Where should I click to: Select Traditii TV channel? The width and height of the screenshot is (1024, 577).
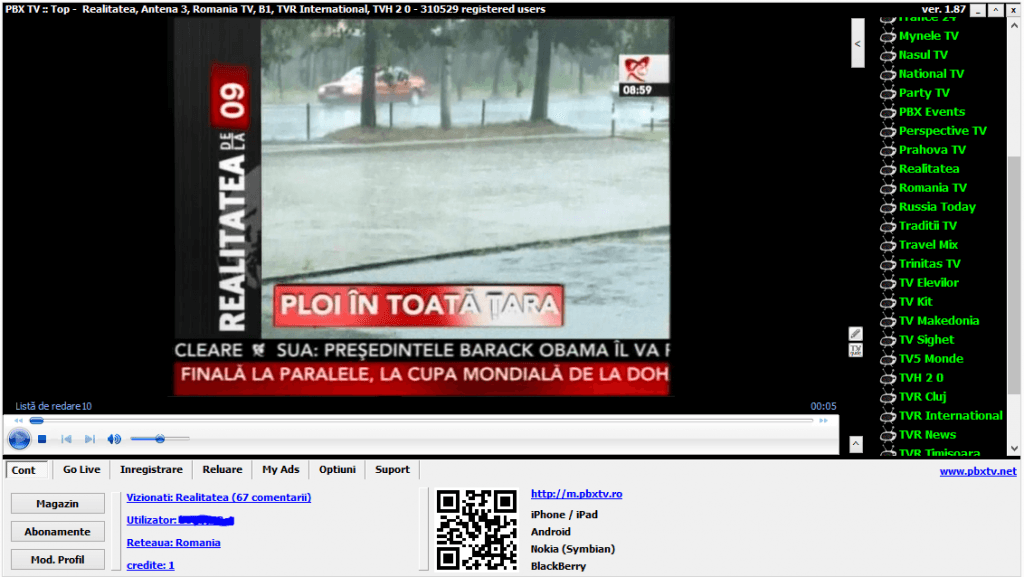pyautogui.click(x=927, y=226)
